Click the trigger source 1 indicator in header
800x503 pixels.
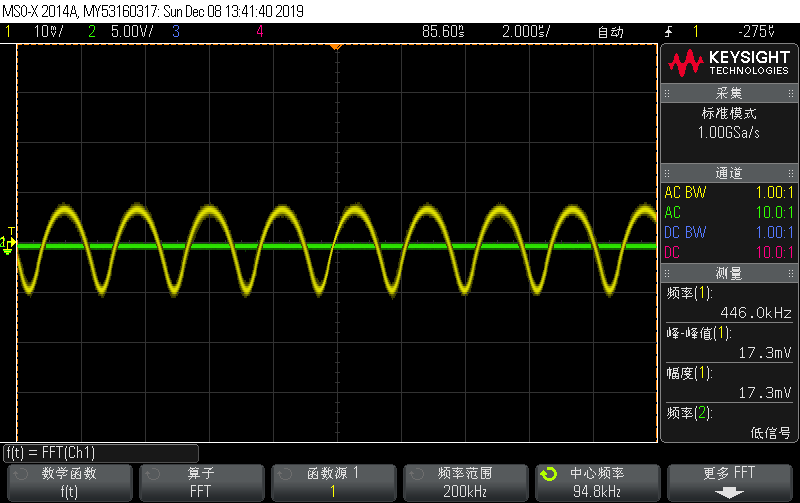[696, 32]
